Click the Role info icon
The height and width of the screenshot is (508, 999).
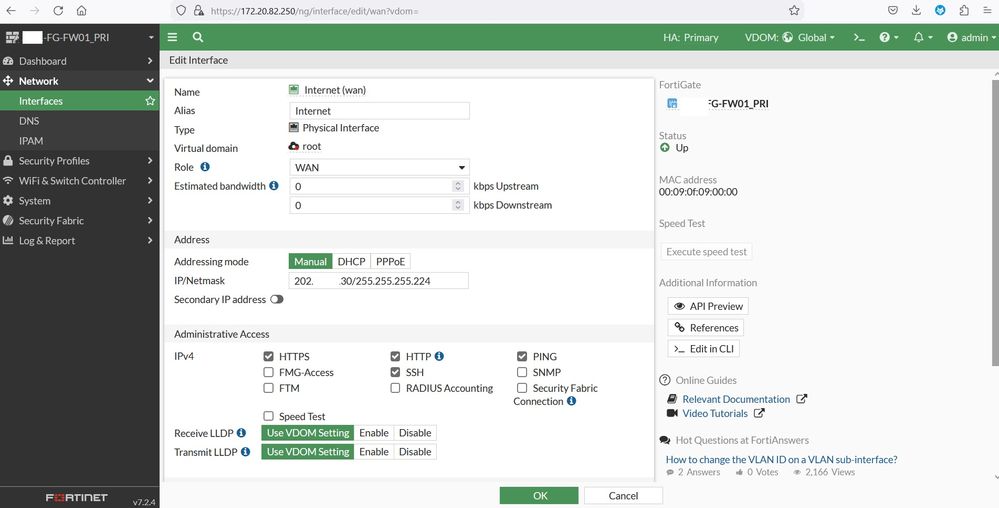tap(205, 166)
